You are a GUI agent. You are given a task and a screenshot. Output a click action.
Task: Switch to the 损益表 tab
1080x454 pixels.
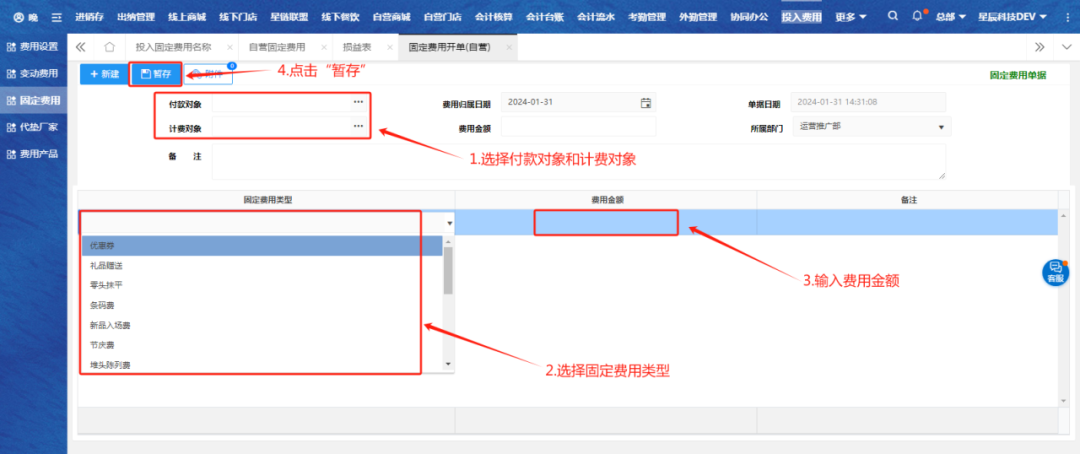coord(357,47)
